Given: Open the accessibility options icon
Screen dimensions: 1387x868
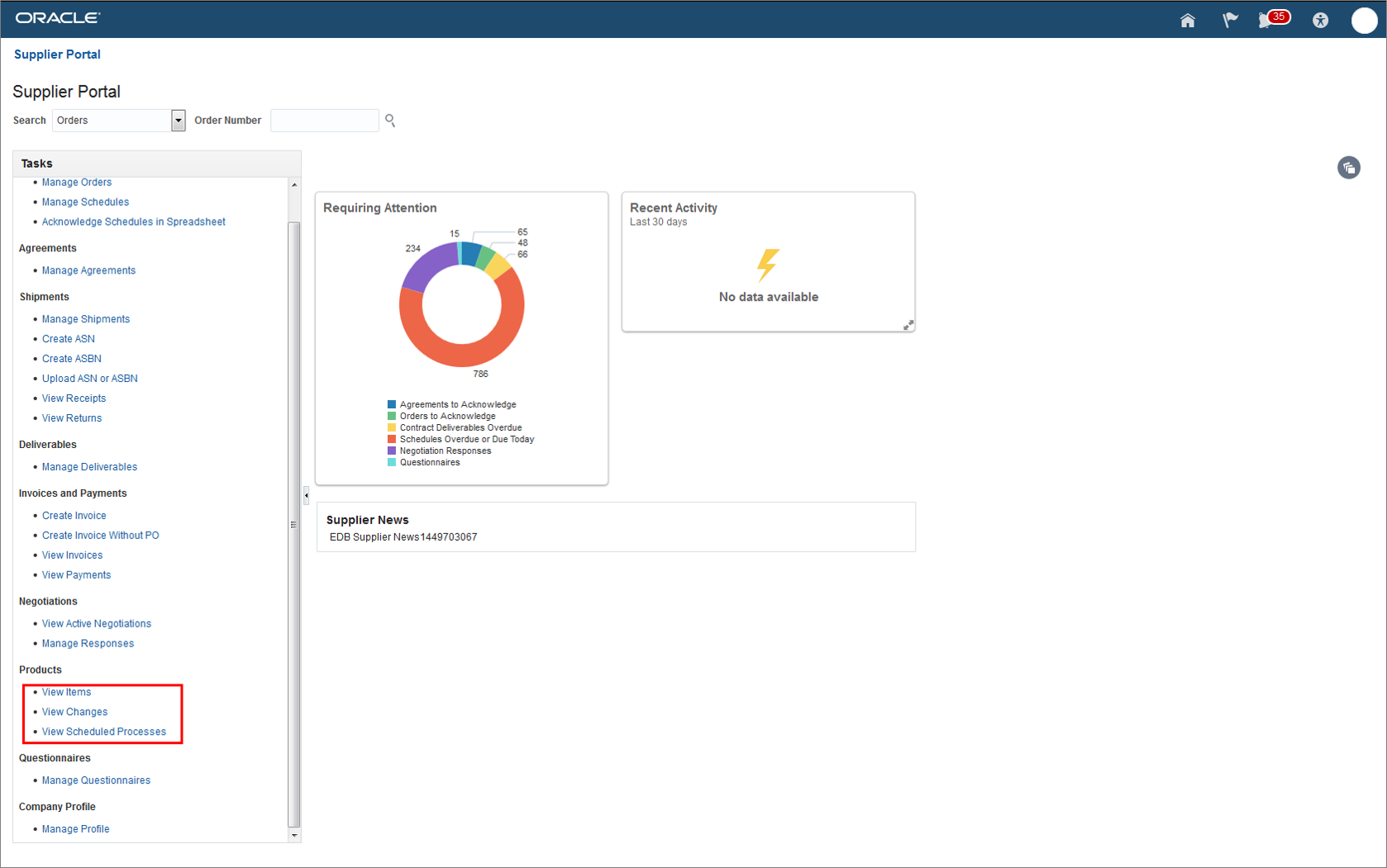Looking at the screenshot, I should tap(1320, 20).
